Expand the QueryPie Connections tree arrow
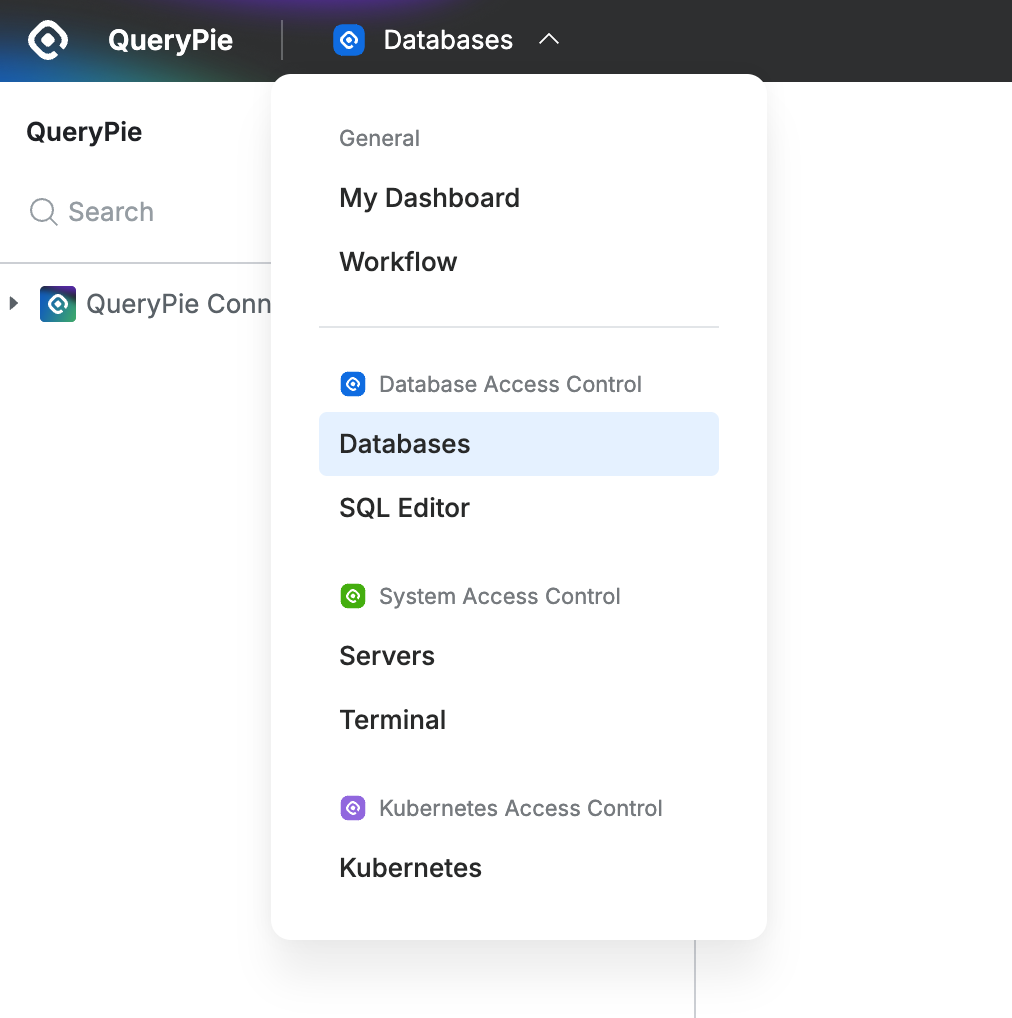 [x=14, y=303]
